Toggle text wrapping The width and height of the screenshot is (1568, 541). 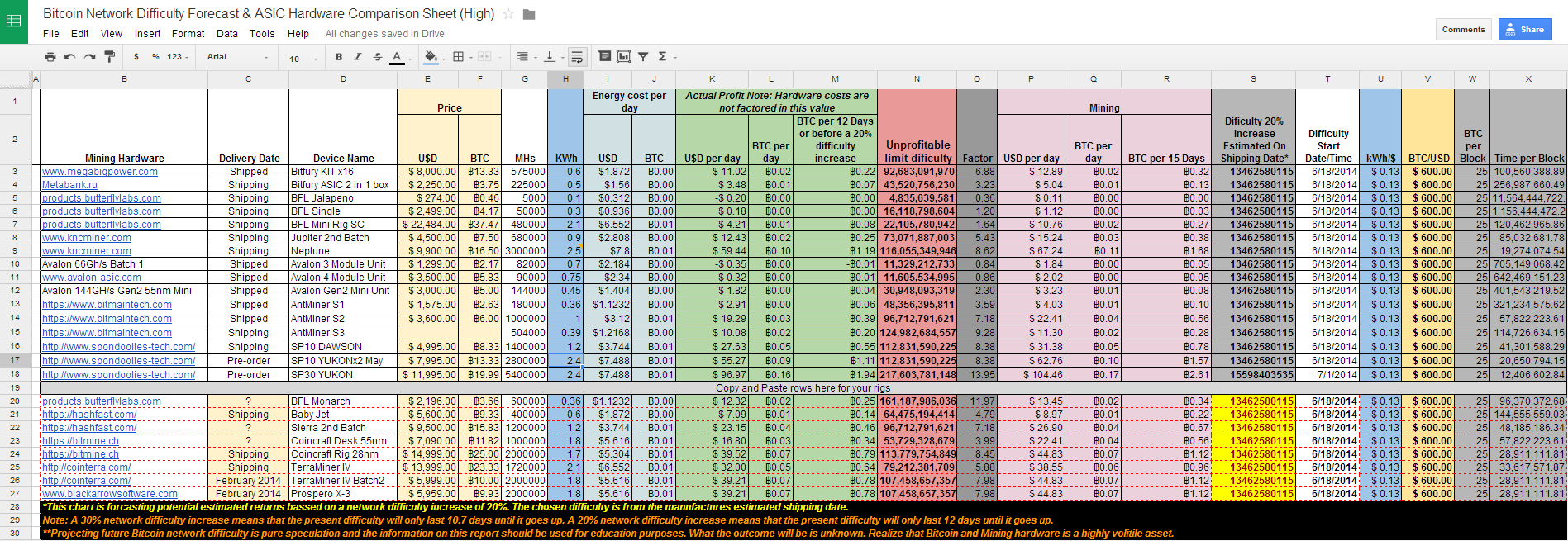(577, 57)
